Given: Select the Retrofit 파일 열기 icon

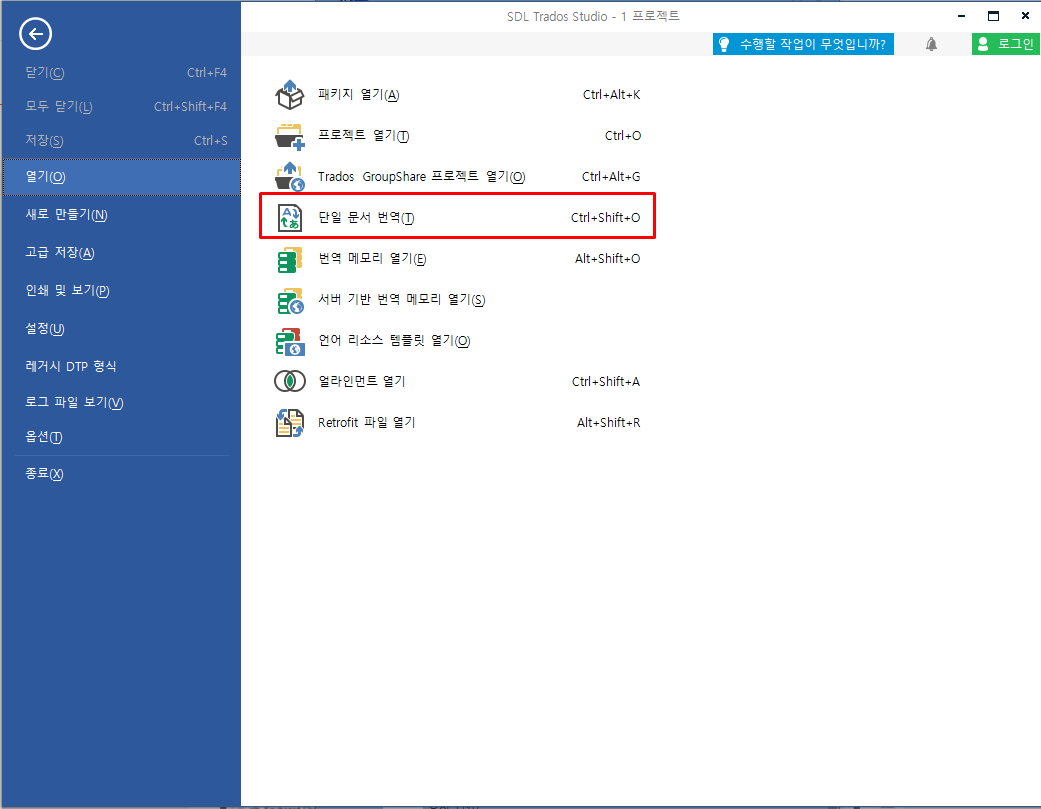Looking at the screenshot, I should tap(289, 422).
